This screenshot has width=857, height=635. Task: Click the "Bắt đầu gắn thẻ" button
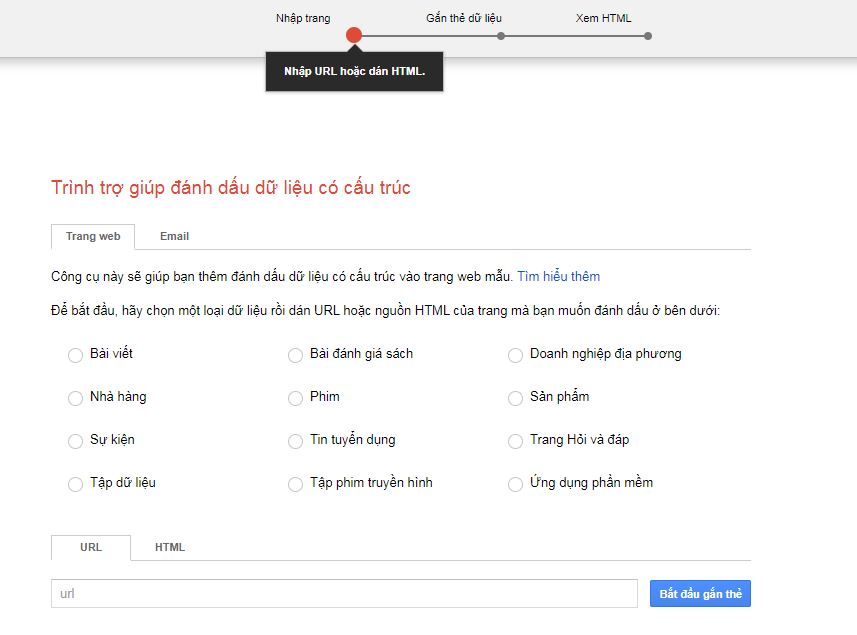click(700, 593)
